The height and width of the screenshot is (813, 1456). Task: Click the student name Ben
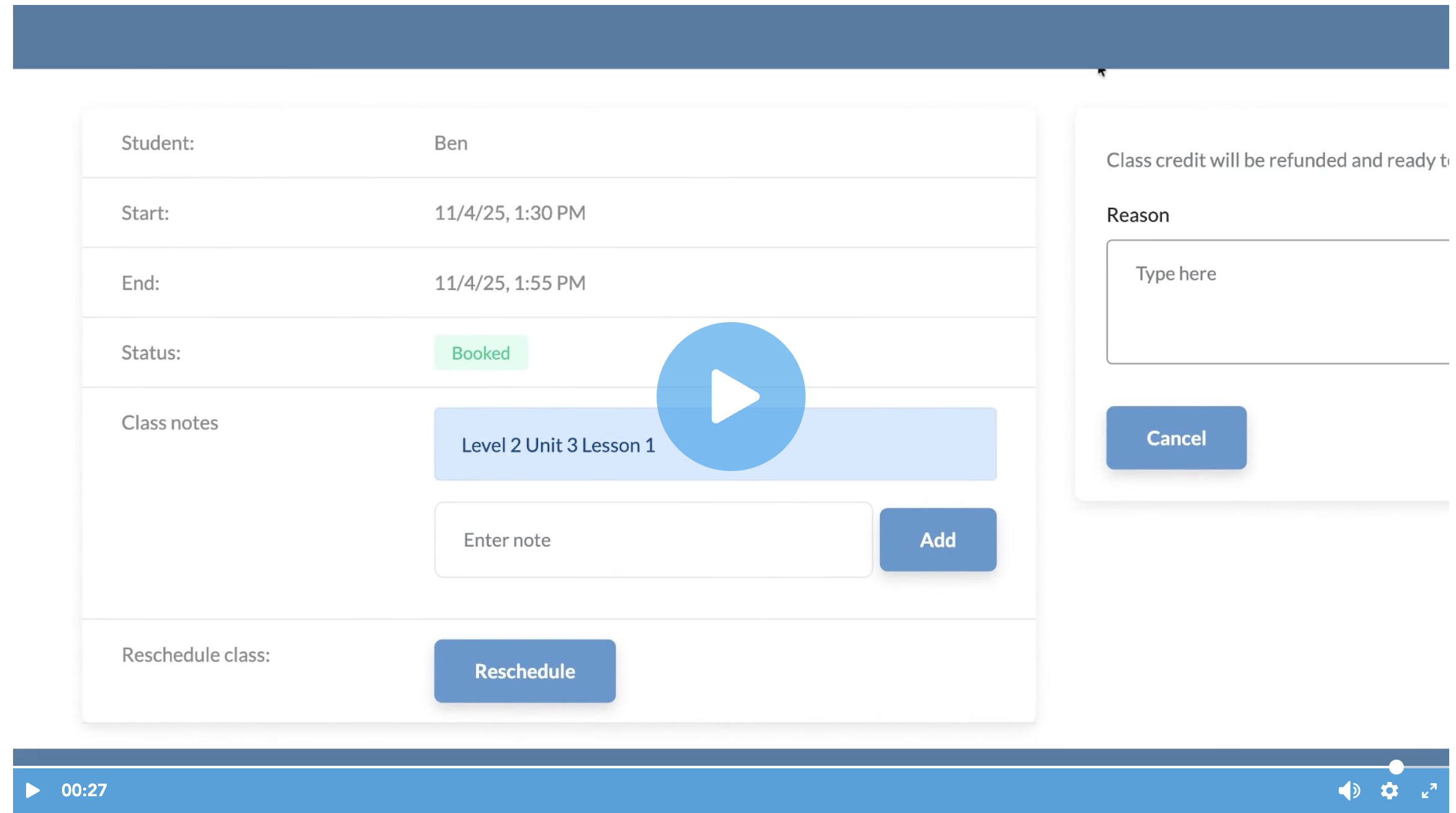451,143
